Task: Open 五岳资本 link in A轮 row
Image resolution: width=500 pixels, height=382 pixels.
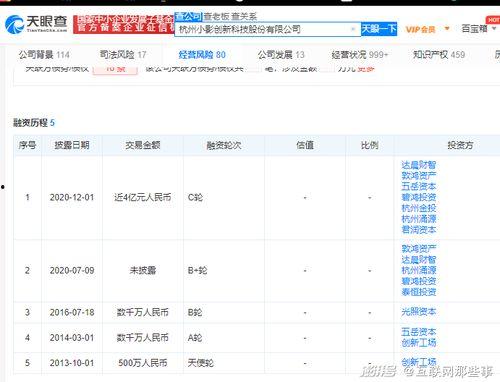Action: (x=419, y=332)
